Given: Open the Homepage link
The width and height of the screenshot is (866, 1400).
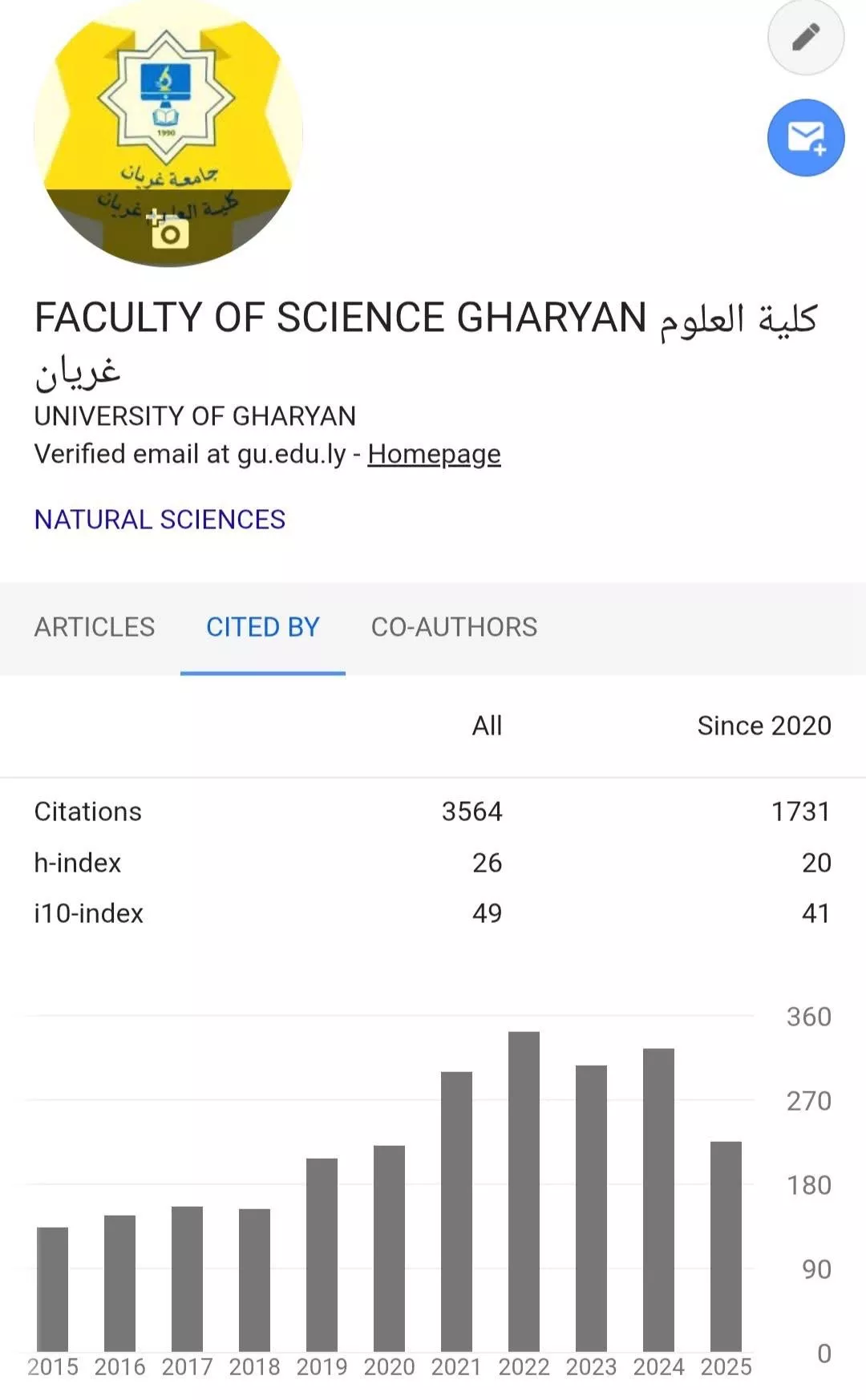Looking at the screenshot, I should coord(434,454).
